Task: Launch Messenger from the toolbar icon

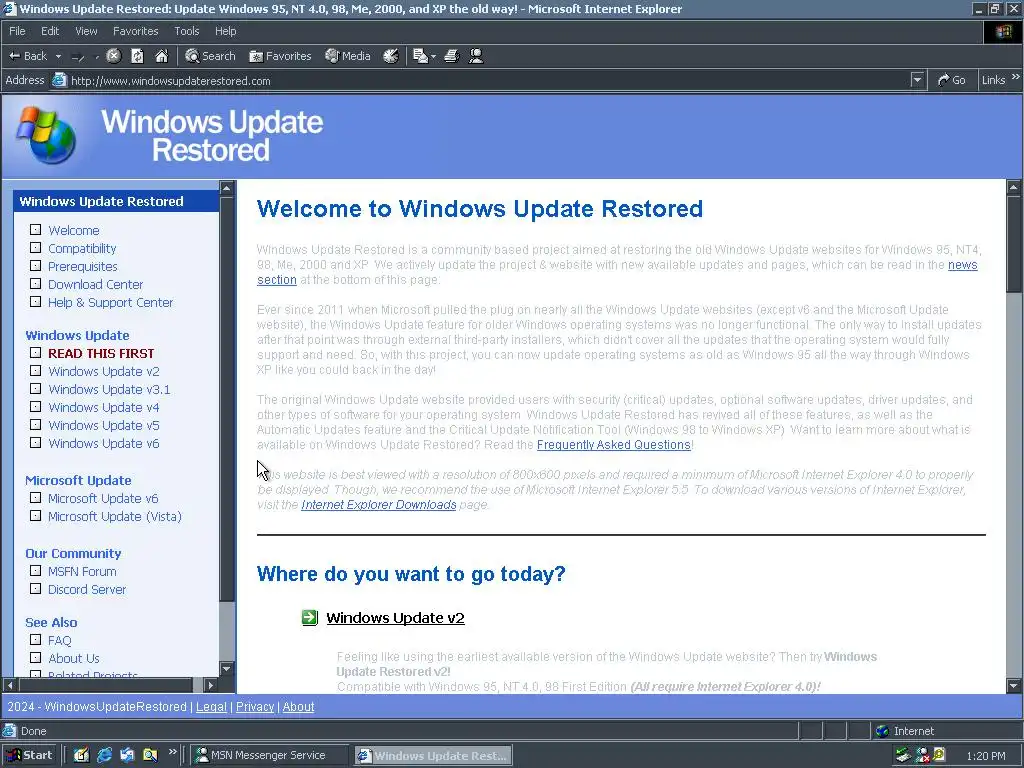Action: click(x=476, y=56)
